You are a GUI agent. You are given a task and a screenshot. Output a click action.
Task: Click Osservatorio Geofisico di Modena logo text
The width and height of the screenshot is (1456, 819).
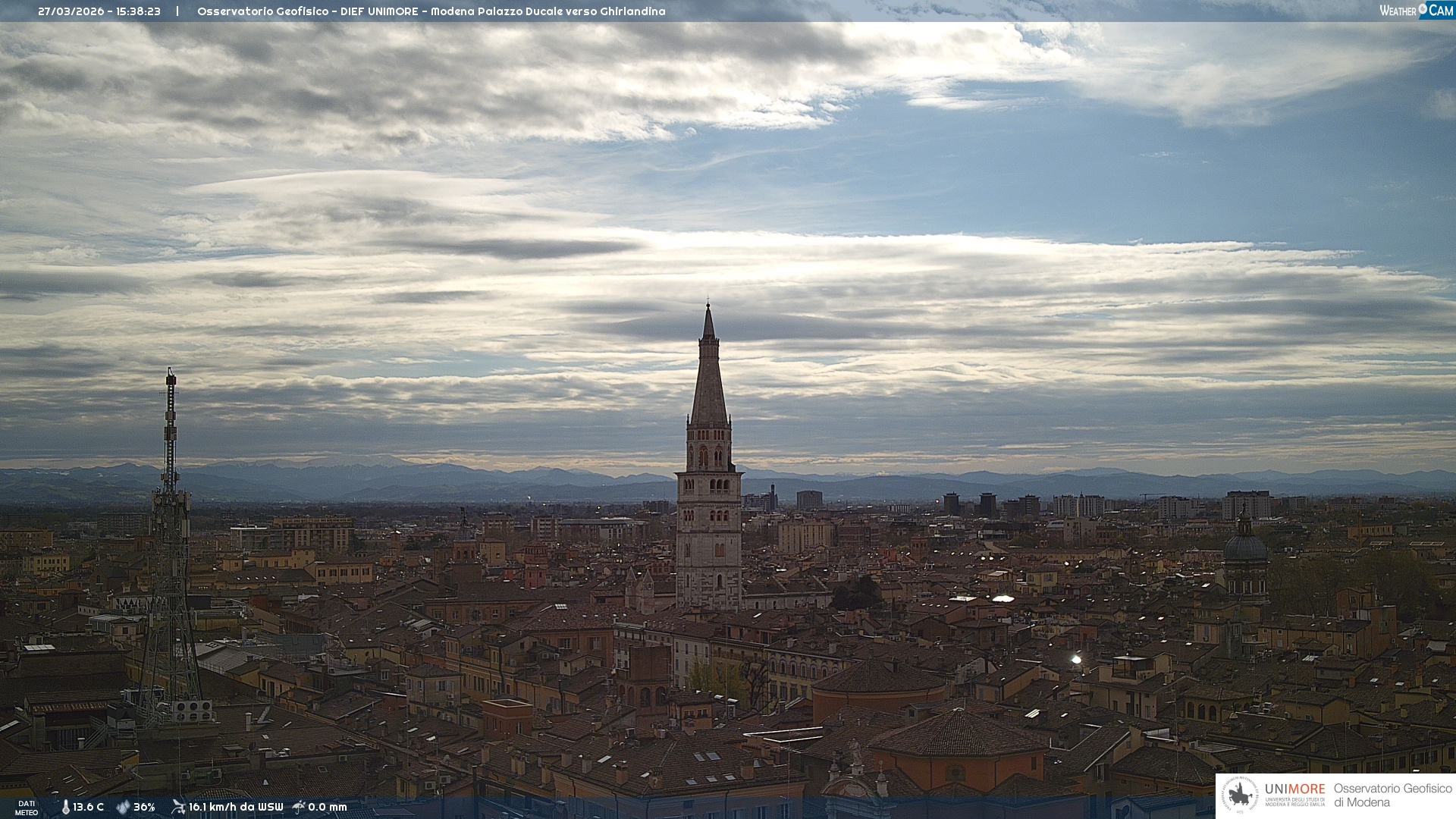pos(1392,795)
